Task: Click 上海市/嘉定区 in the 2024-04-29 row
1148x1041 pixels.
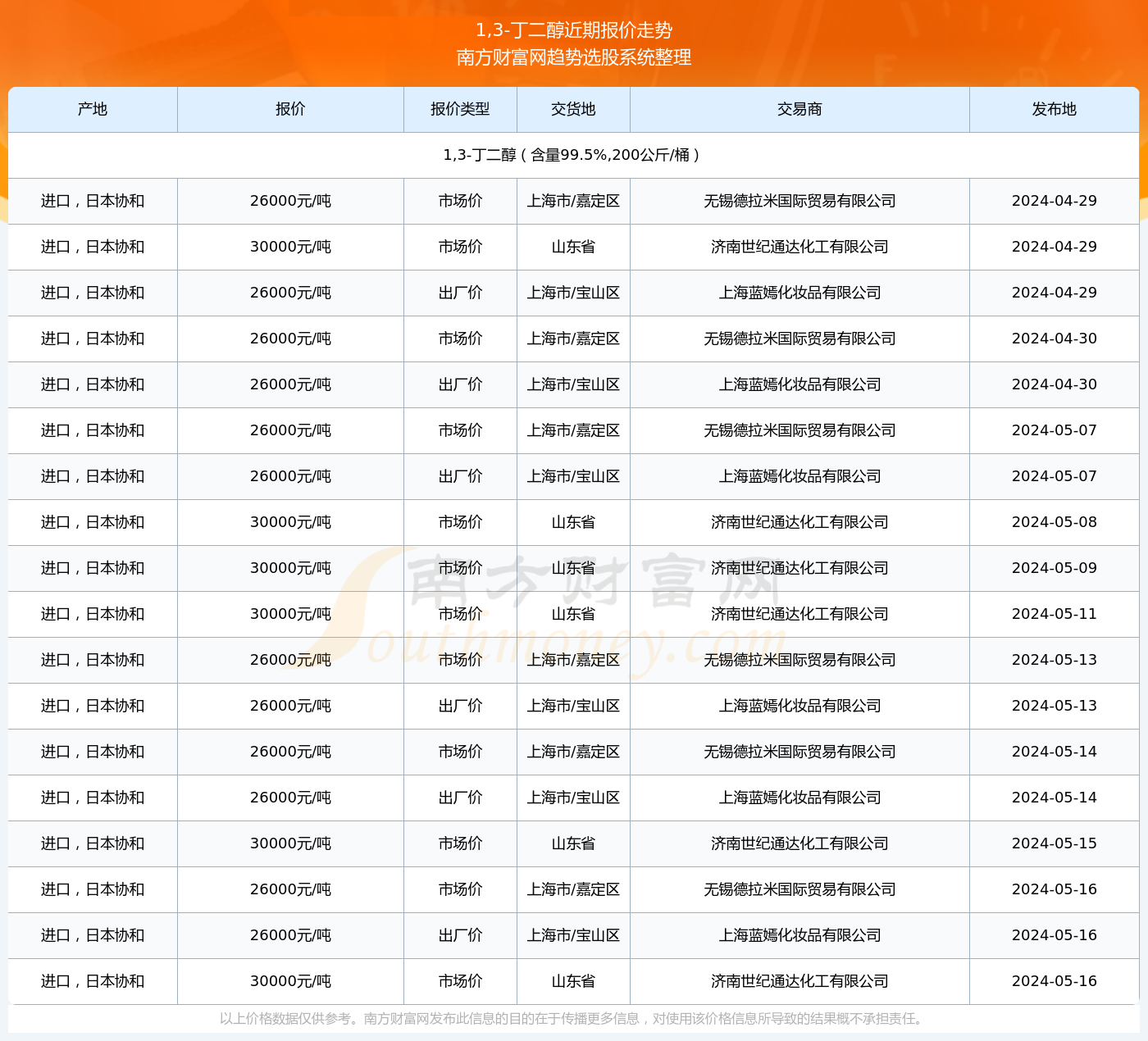Action: click(573, 201)
